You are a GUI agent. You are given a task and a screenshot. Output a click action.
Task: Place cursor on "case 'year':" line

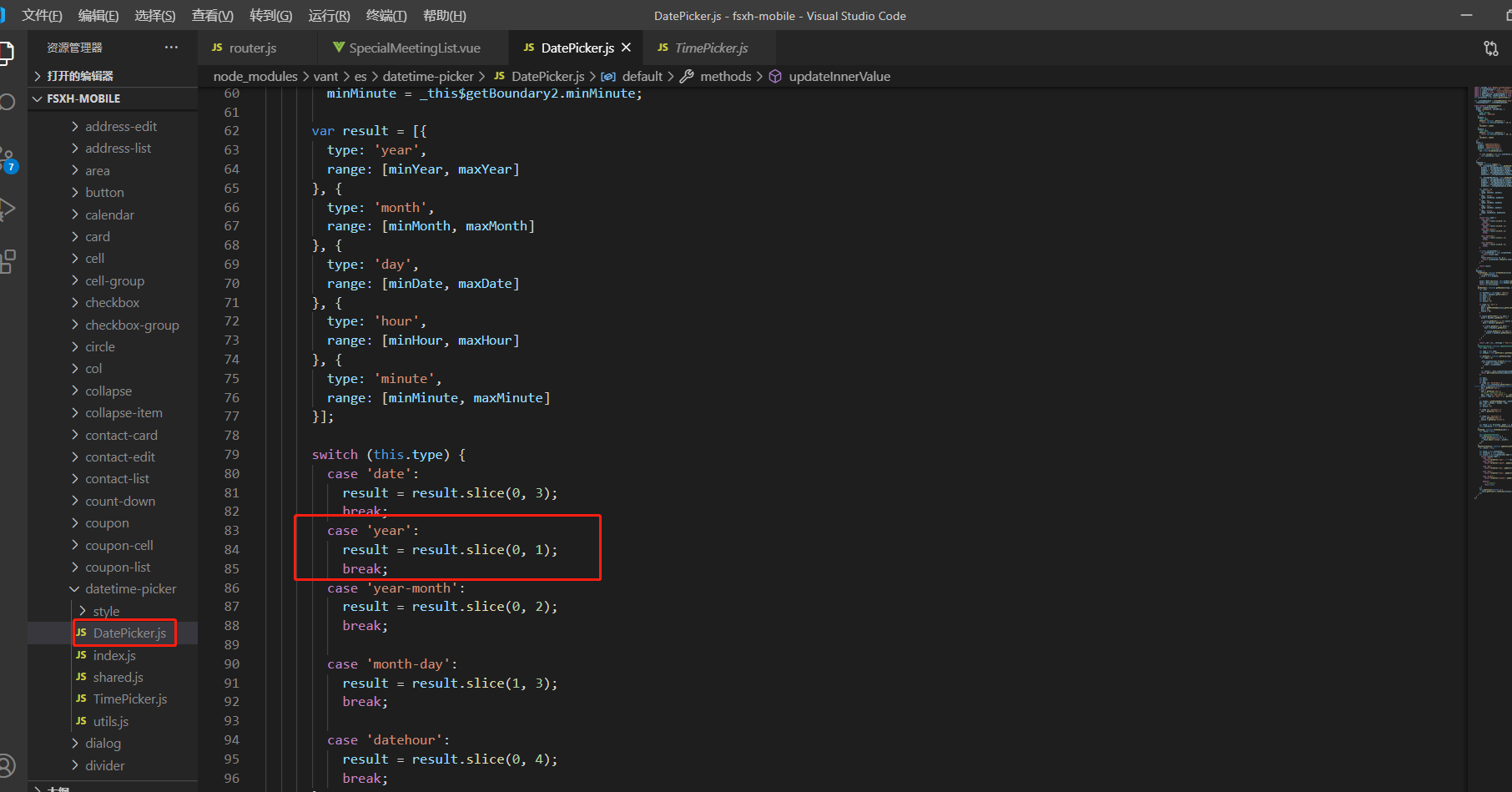[373, 530]
